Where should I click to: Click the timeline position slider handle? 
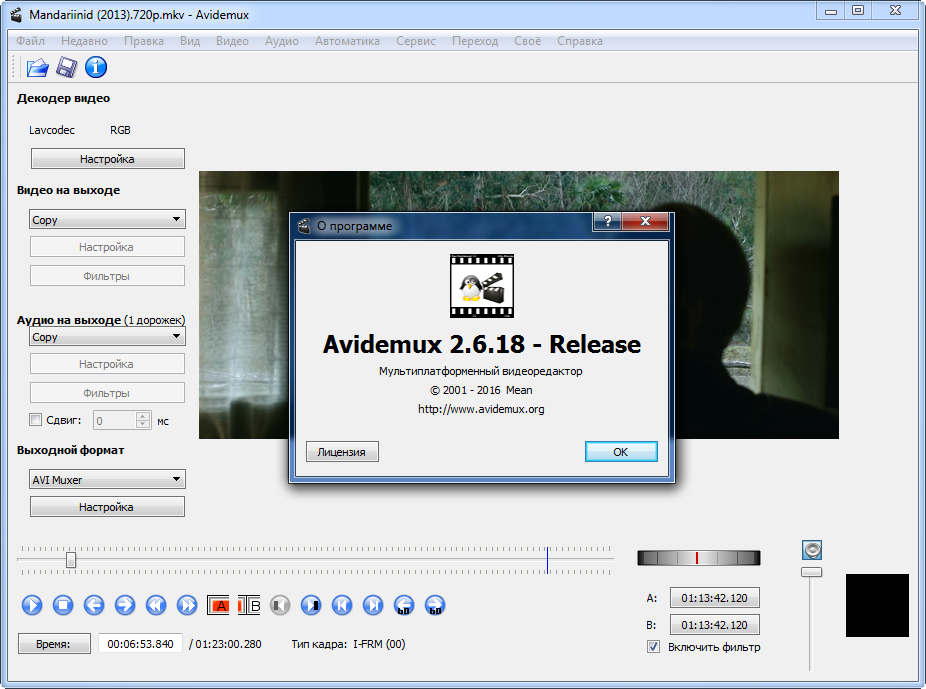click(x=71, y=560)
